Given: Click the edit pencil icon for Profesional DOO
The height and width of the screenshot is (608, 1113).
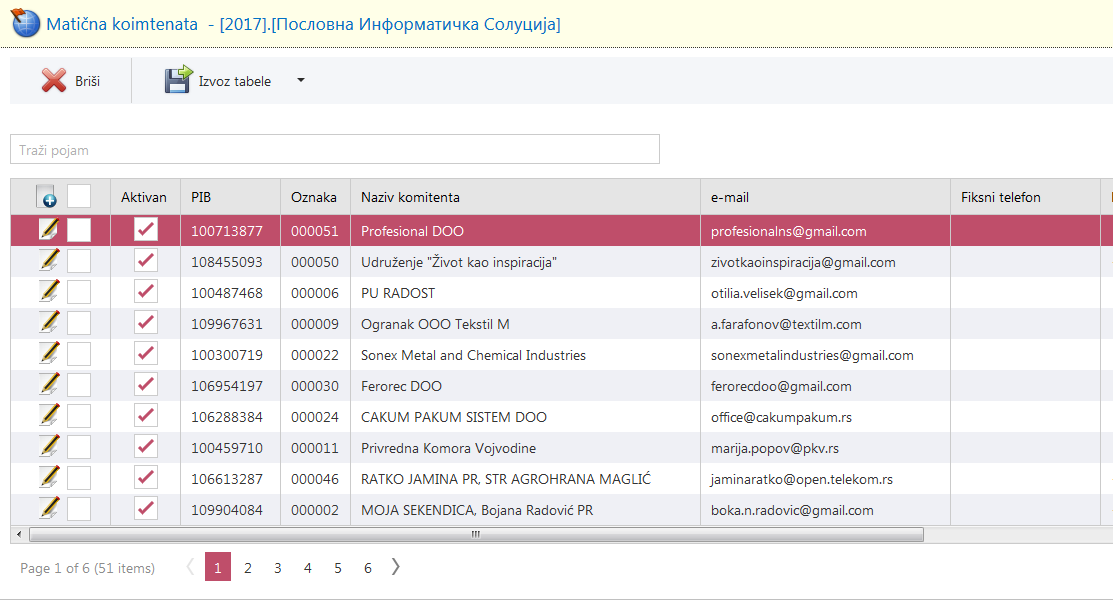Looking at the screenshot, I should click(x=48, y=231).
